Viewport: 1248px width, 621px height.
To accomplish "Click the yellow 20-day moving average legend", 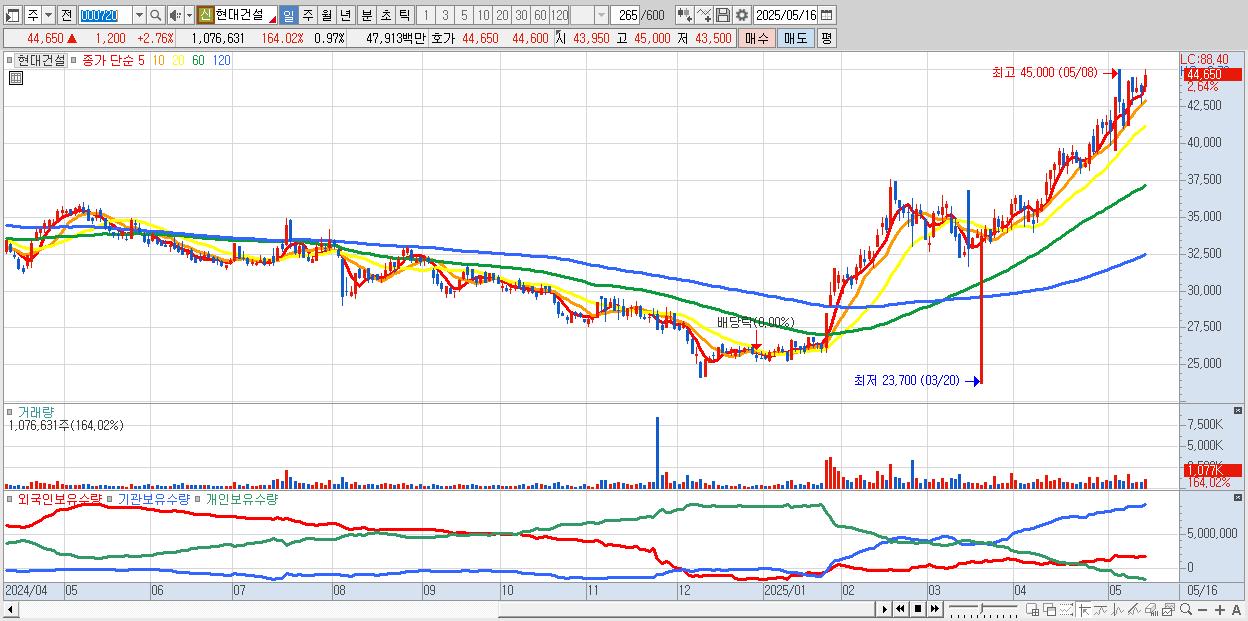I will pyautogui.click(x=177, y=60).
